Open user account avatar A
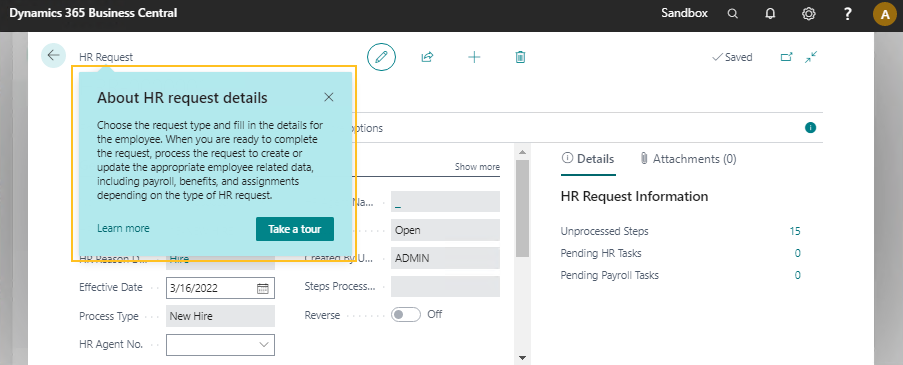Screen dimensions: 903x365 (x=885, y=14)
